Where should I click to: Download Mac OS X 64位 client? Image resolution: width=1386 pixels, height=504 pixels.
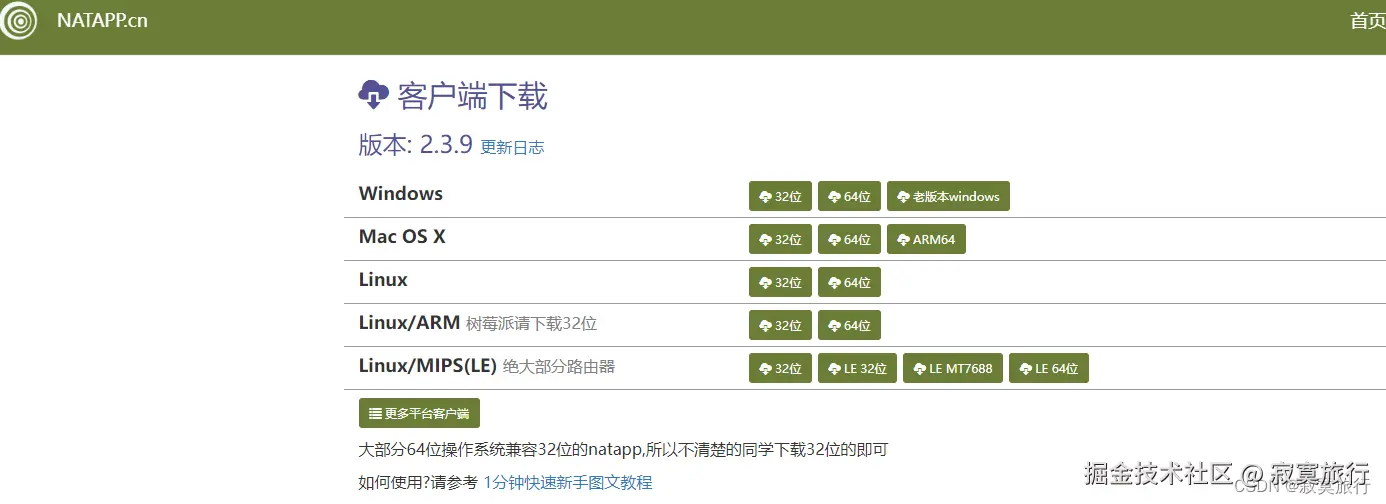[849, 239]
